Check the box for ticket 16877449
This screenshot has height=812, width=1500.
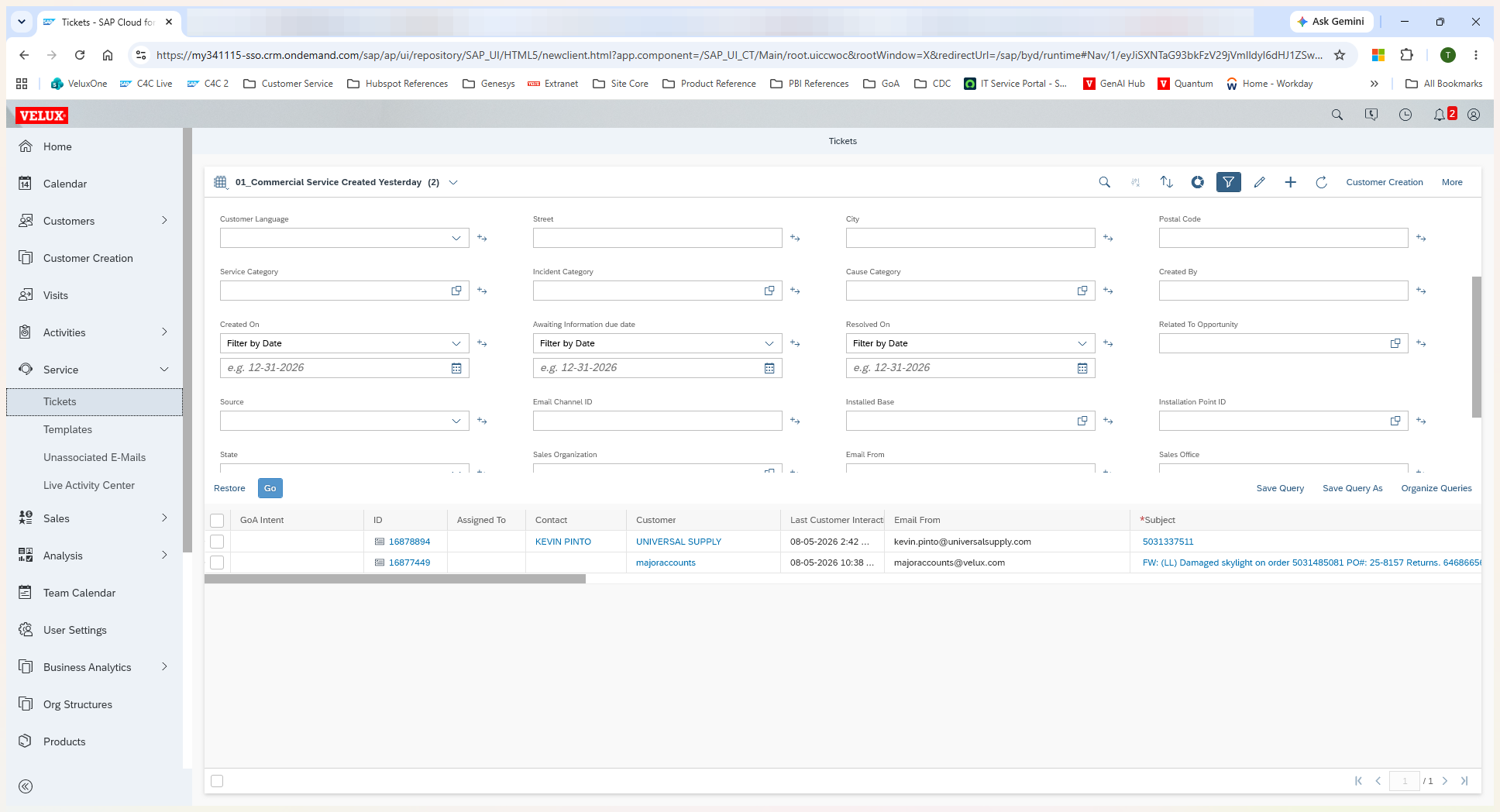[217, 563]
